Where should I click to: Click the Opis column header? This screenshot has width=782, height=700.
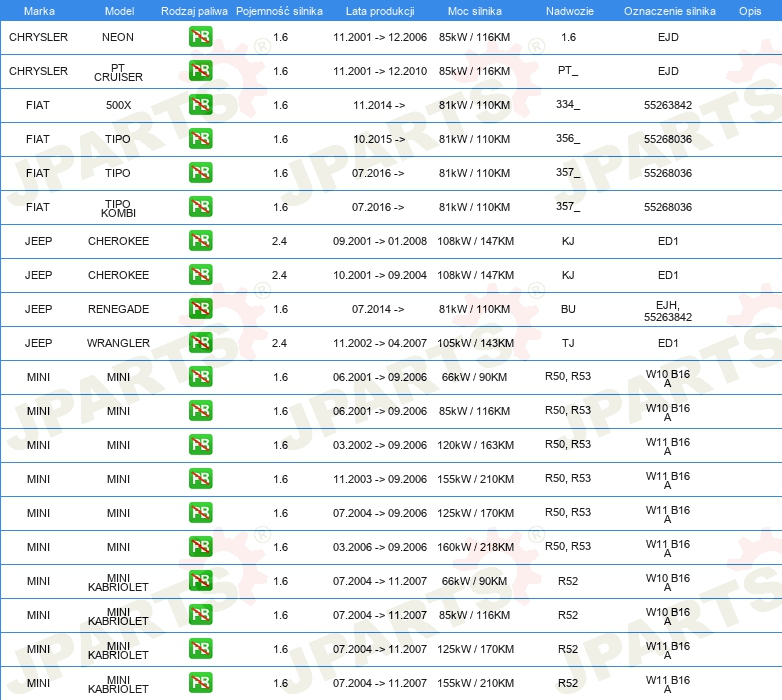750,11
